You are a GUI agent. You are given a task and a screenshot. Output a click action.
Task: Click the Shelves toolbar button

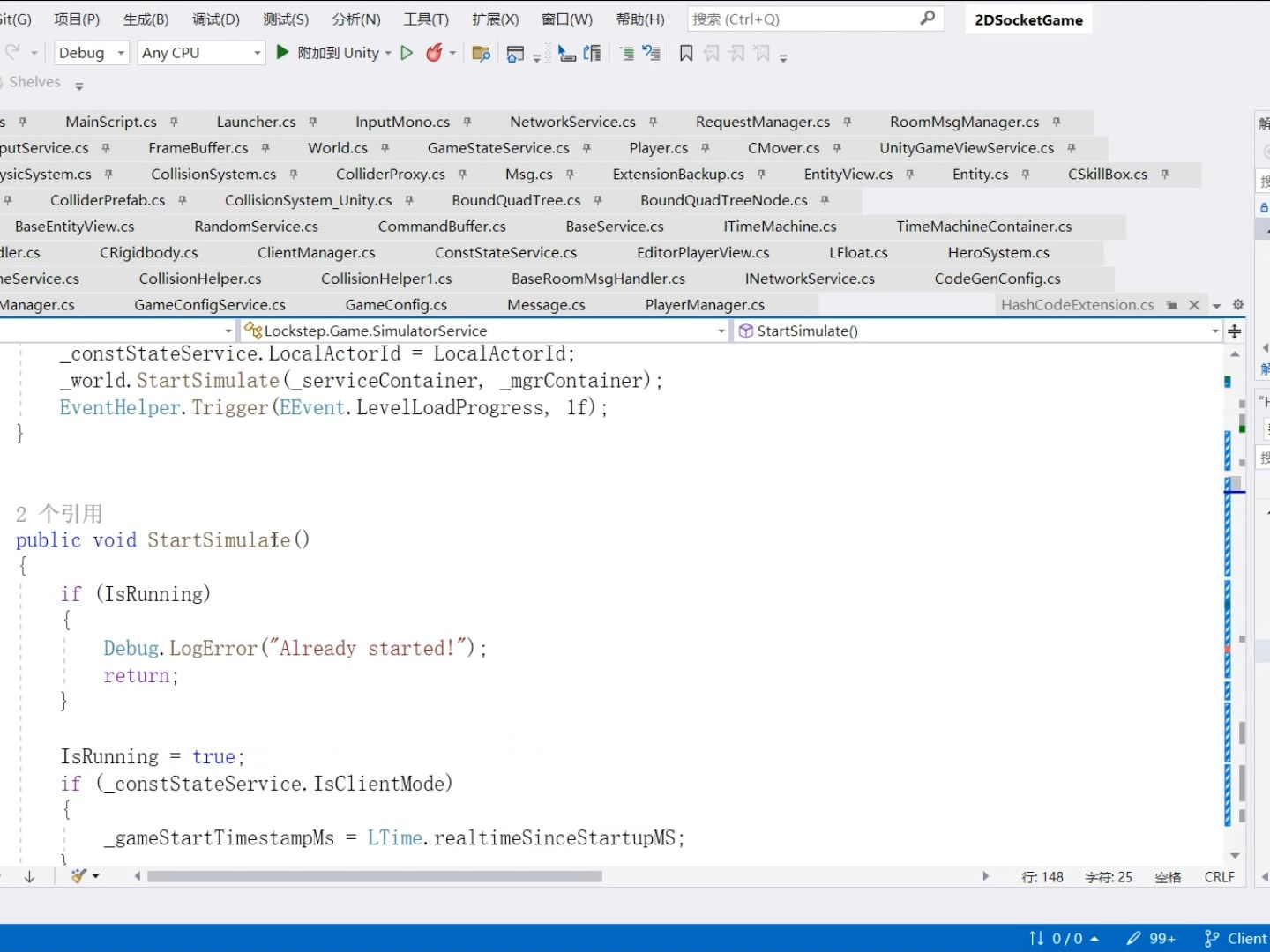pos(35,82)
